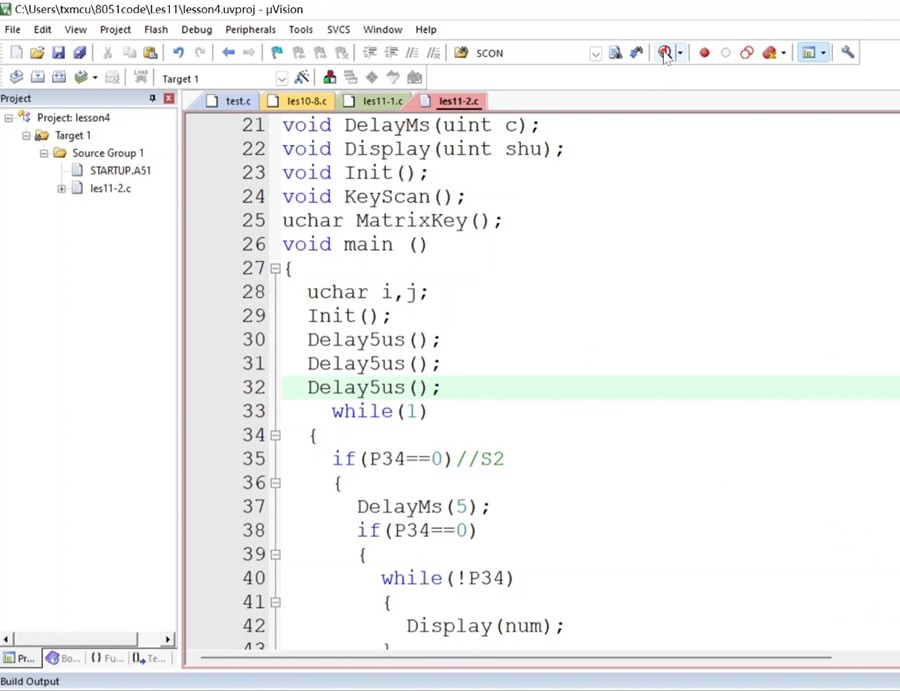The width and height of the screenshot is (900, 691).
Task: Pin the Project panel with the pushpin
Action: tap(153, 99)
